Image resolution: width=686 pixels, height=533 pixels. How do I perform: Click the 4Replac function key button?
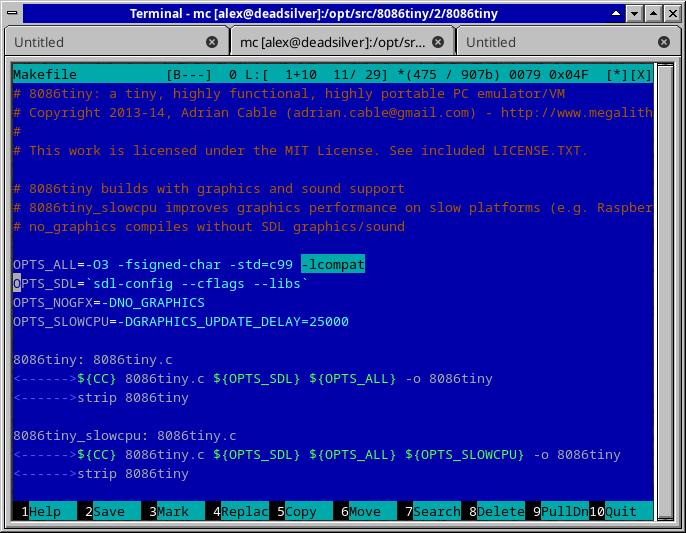[237, 511]
